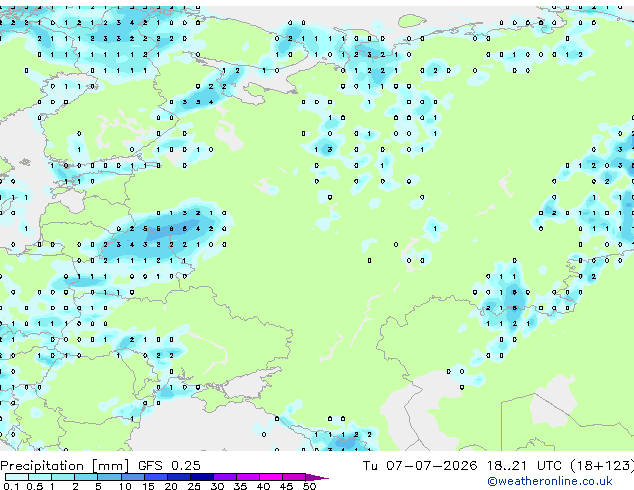Click the '45' legend value label
The image size is (634, 490).
coord(286,486)
